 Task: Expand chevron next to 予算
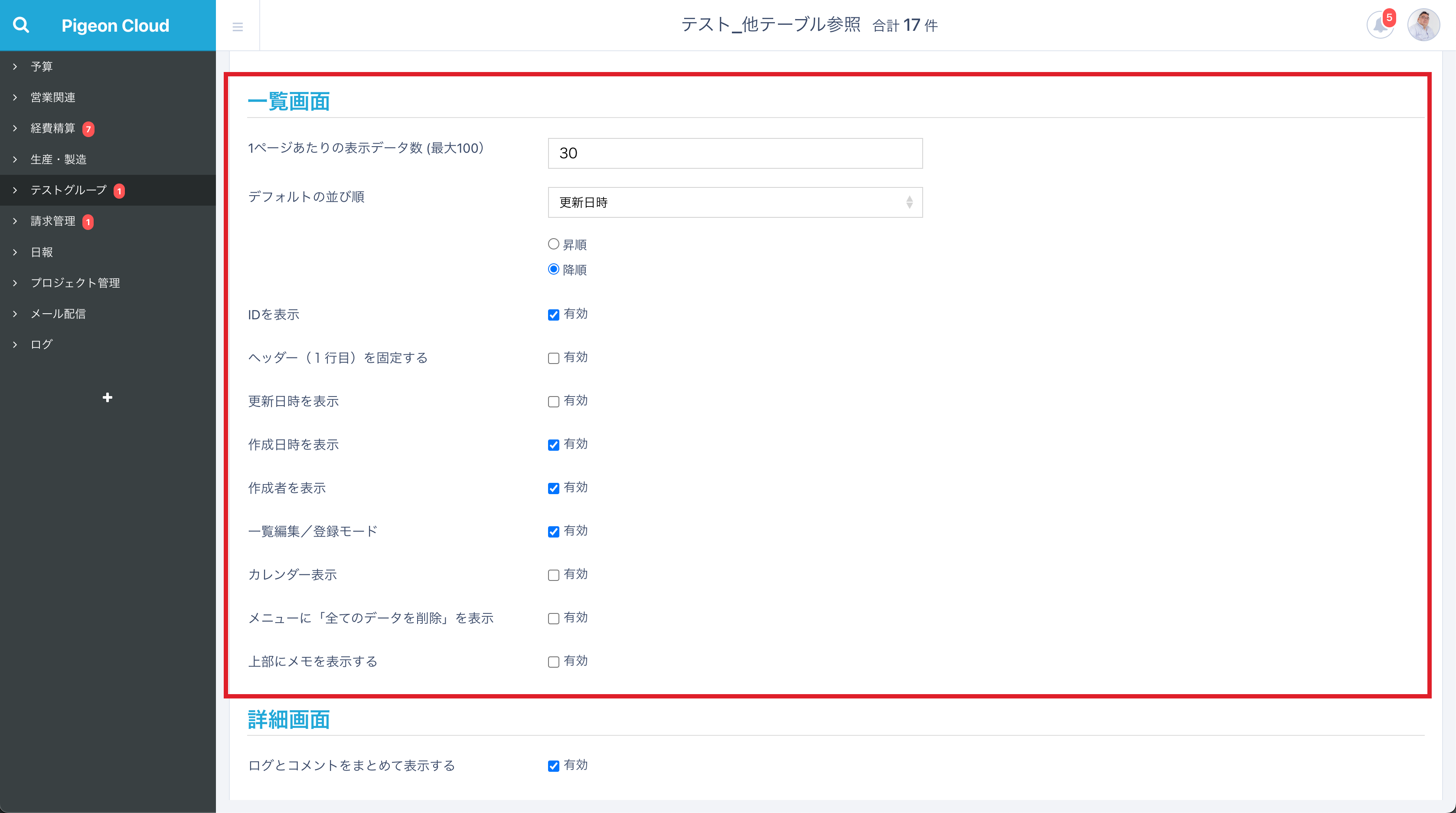click(x=15, y=67)
